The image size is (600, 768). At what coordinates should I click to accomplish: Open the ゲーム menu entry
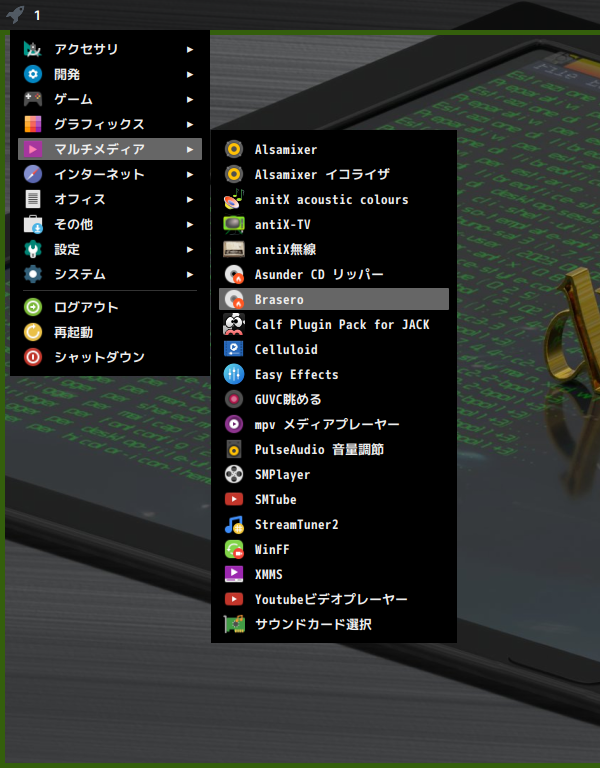pos(110,99)
